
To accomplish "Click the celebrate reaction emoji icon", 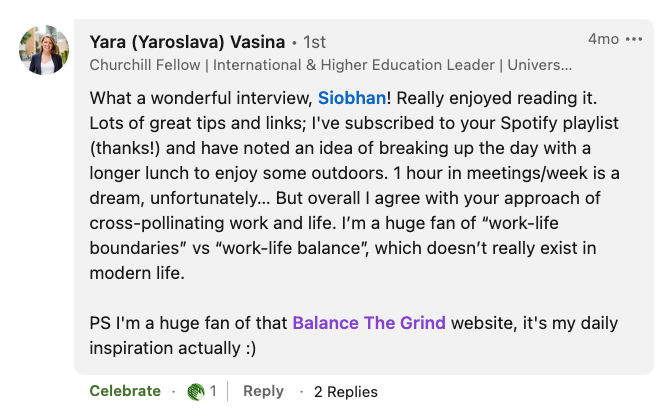I will [x=196, y=391].
